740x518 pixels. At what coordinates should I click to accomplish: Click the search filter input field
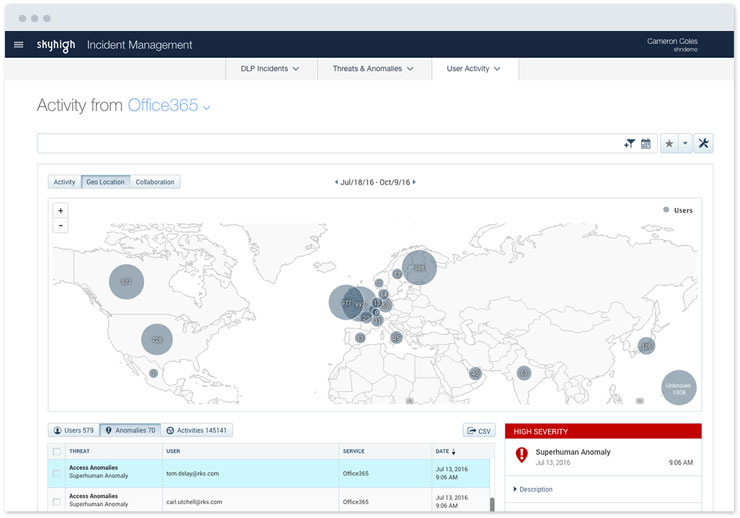click(x=329, y=143)
